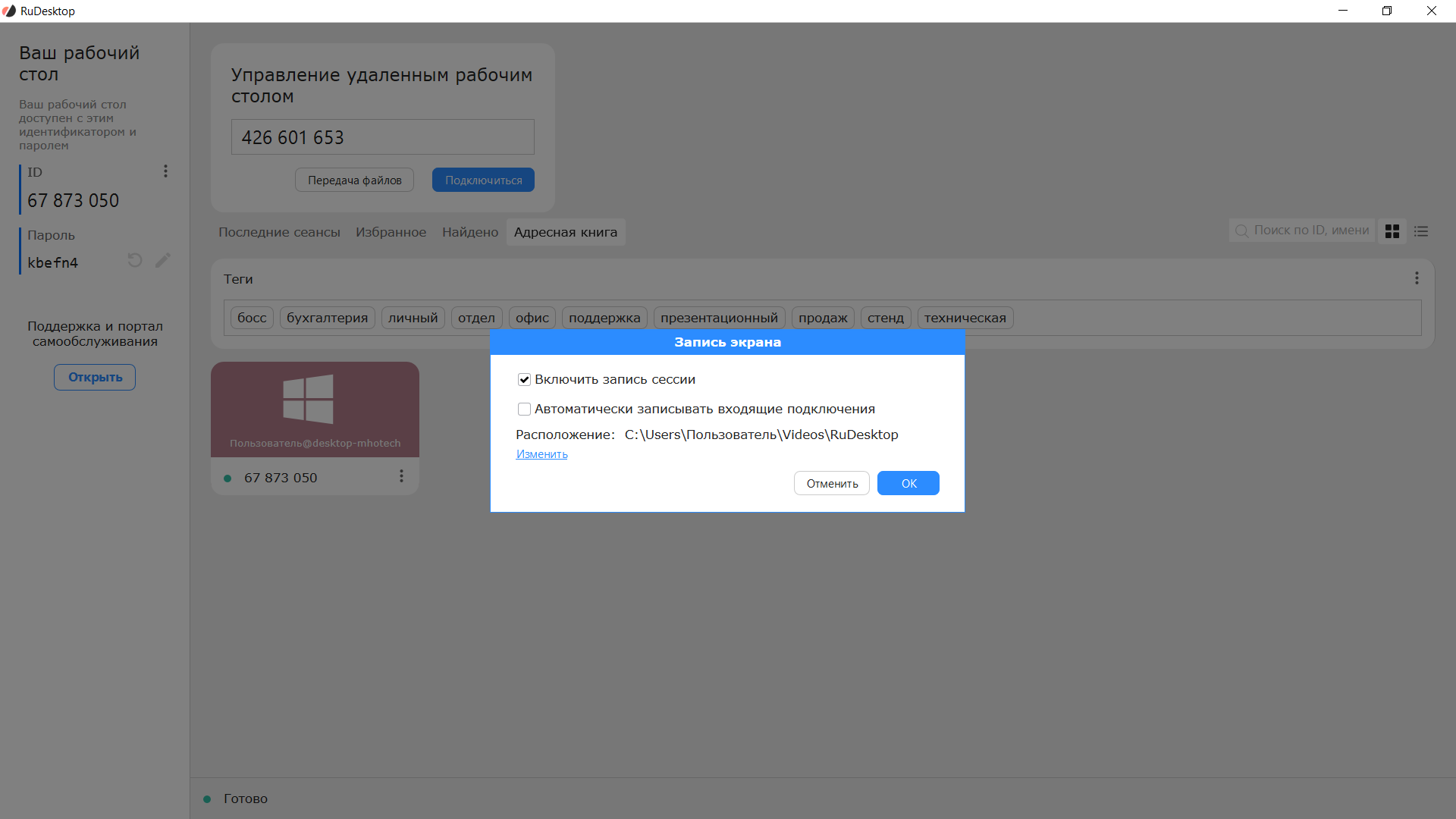Click the RuDesktop logo in title bar
This screenshot has height=819, width=1456.
tap(9, 11)
